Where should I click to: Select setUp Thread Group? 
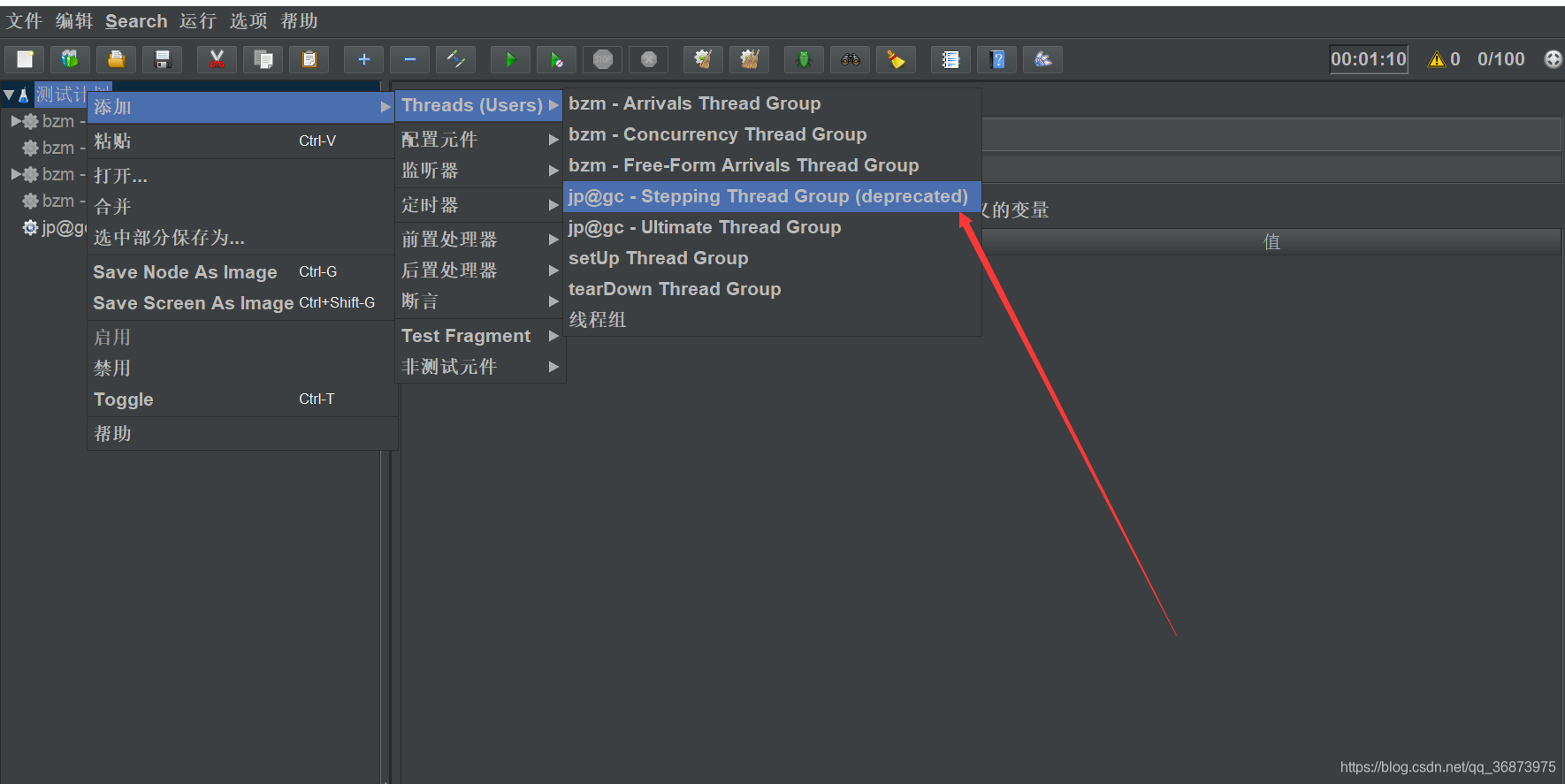click(x=772, y=258)
